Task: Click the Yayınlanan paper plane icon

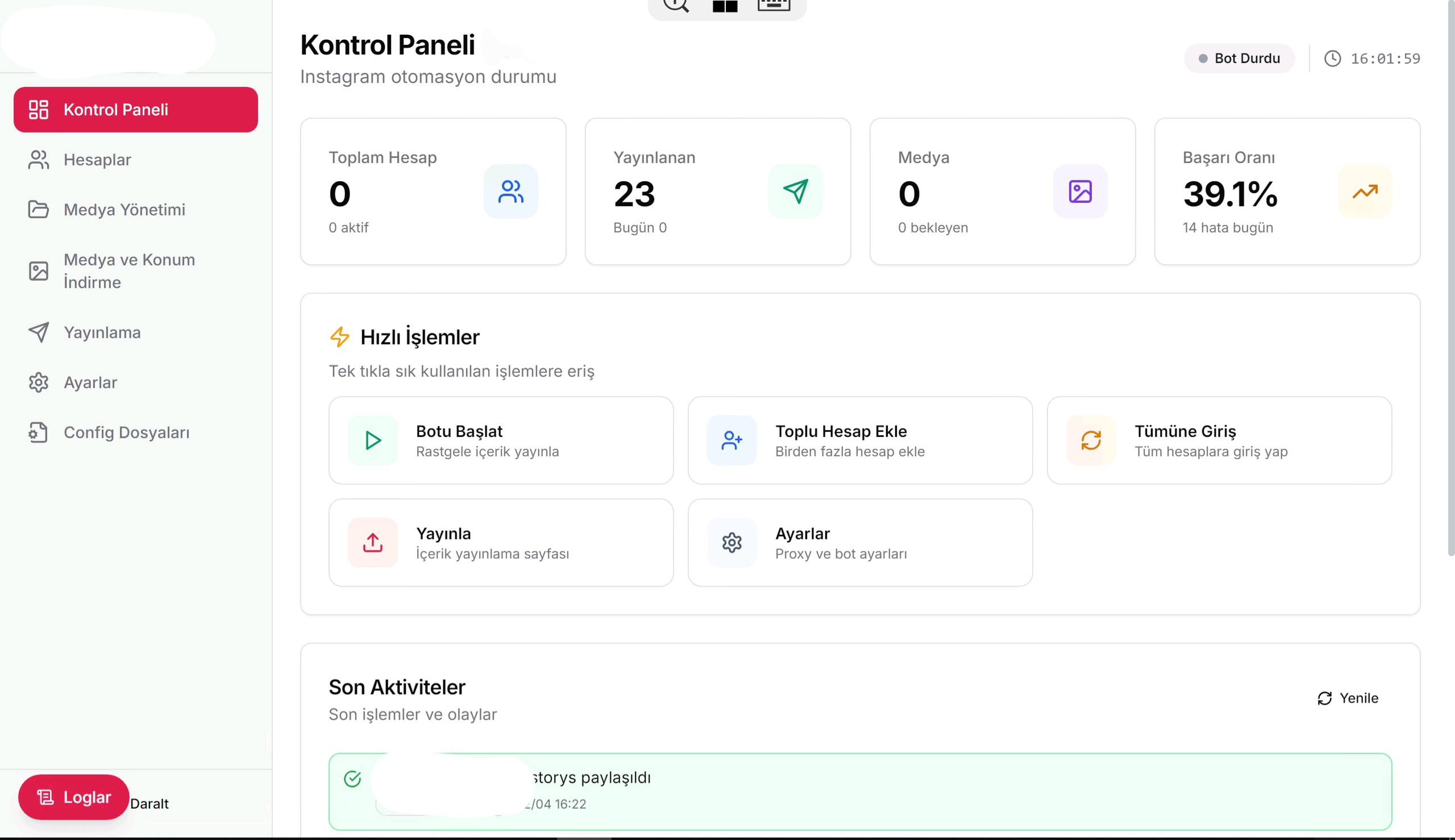Action: 796,192
